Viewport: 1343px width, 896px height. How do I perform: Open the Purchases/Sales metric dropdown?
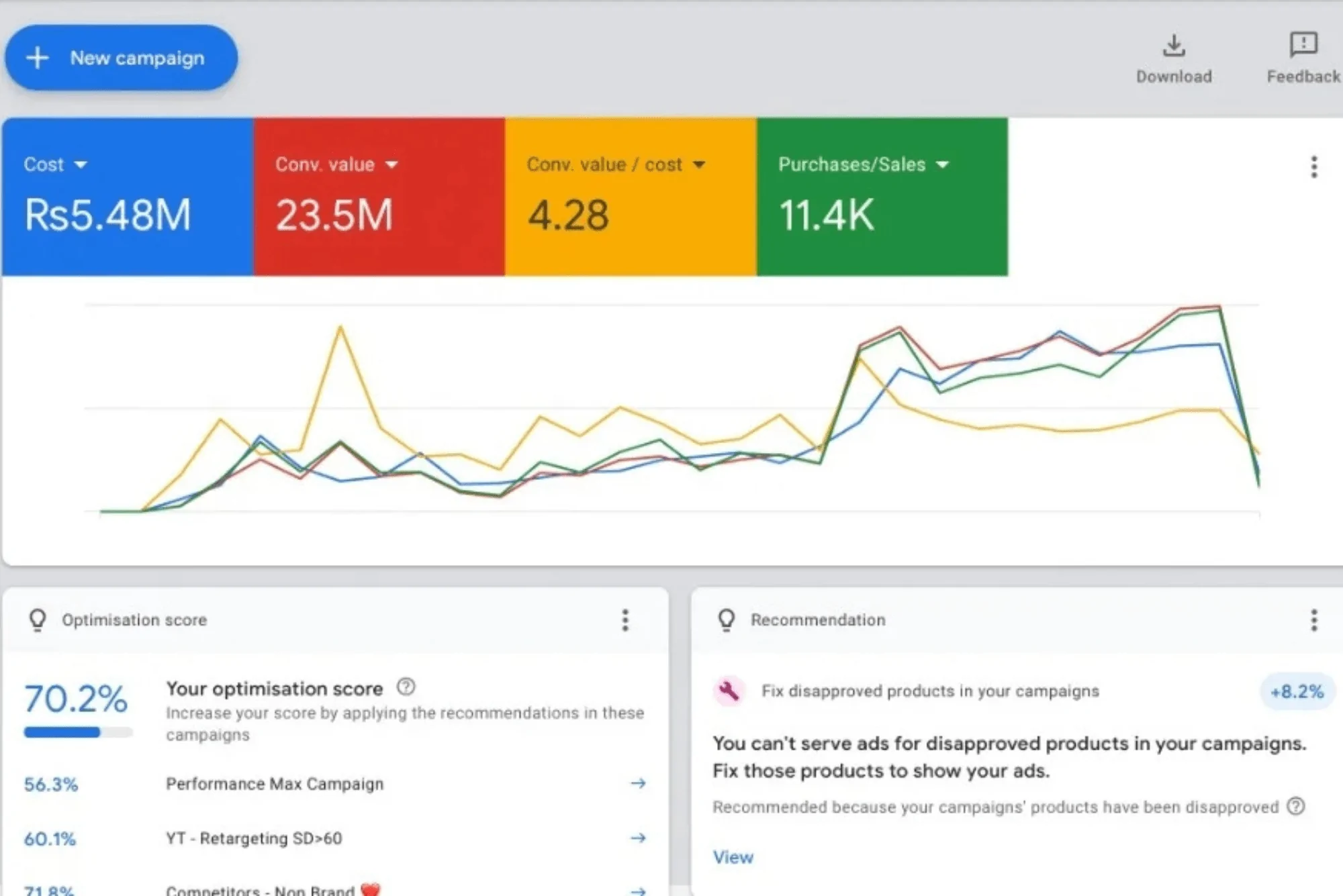[x=942, y=164]
